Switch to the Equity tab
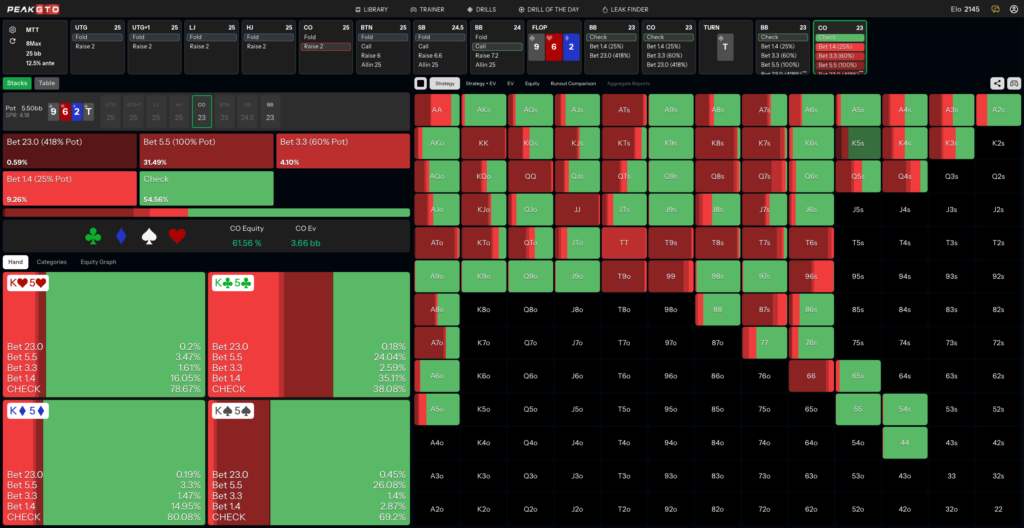The height and width of the screenshot is (528, 1024). (532, 84)
